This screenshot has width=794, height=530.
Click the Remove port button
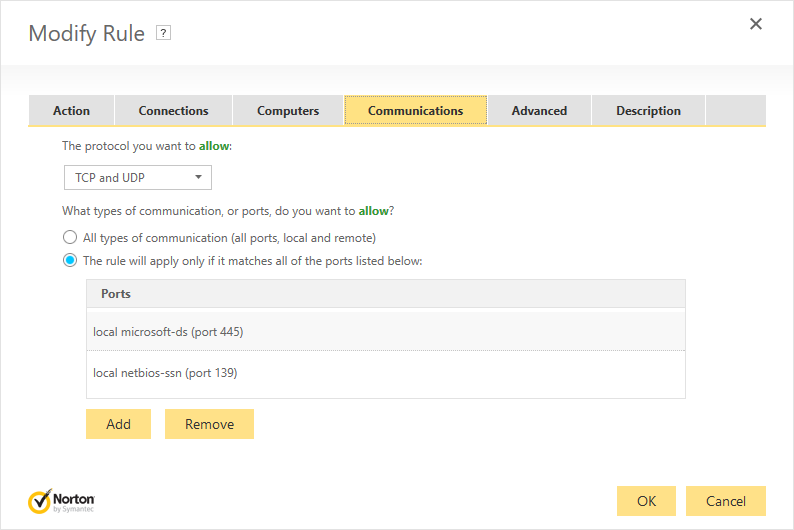coord(209,424)
